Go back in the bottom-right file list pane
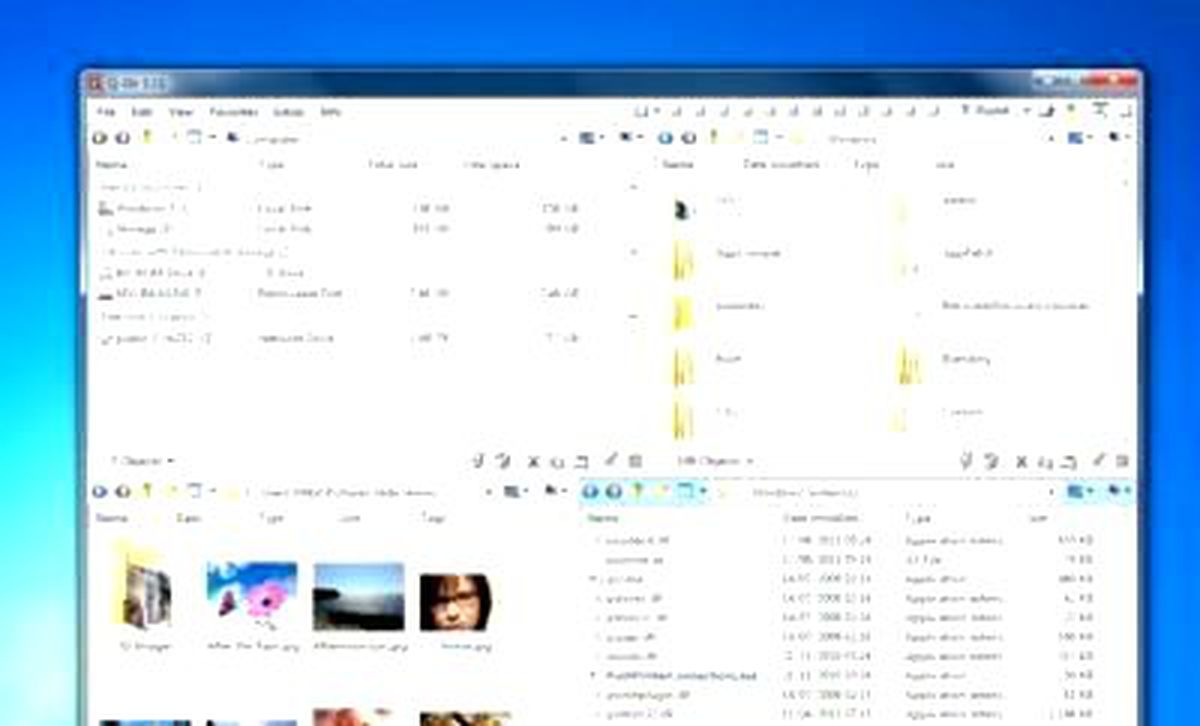This screenshot has width=1200, height=726. (590, 491)
